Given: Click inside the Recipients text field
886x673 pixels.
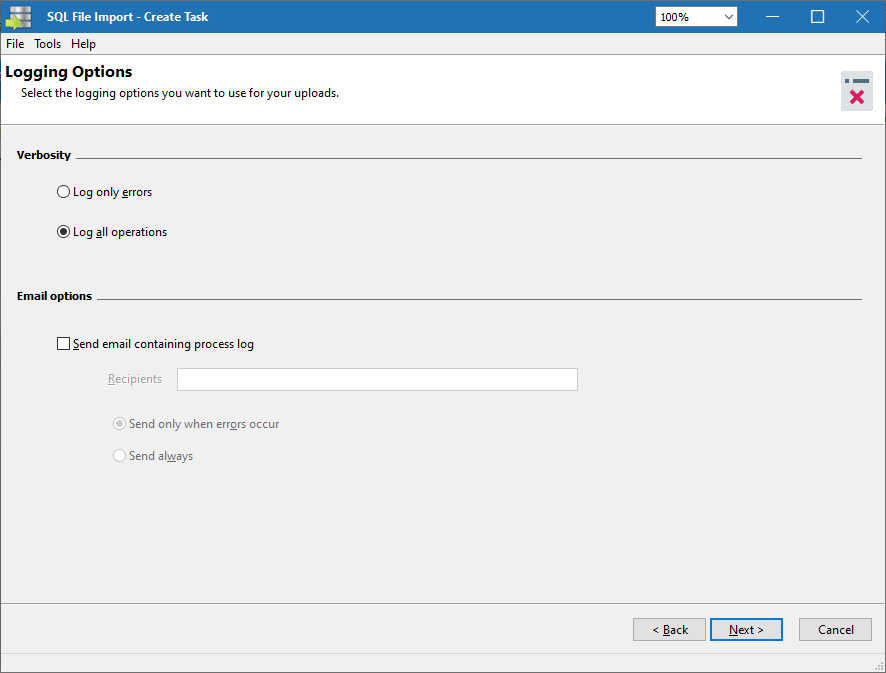Looking at the screenshot, I should tap(377, 380).
